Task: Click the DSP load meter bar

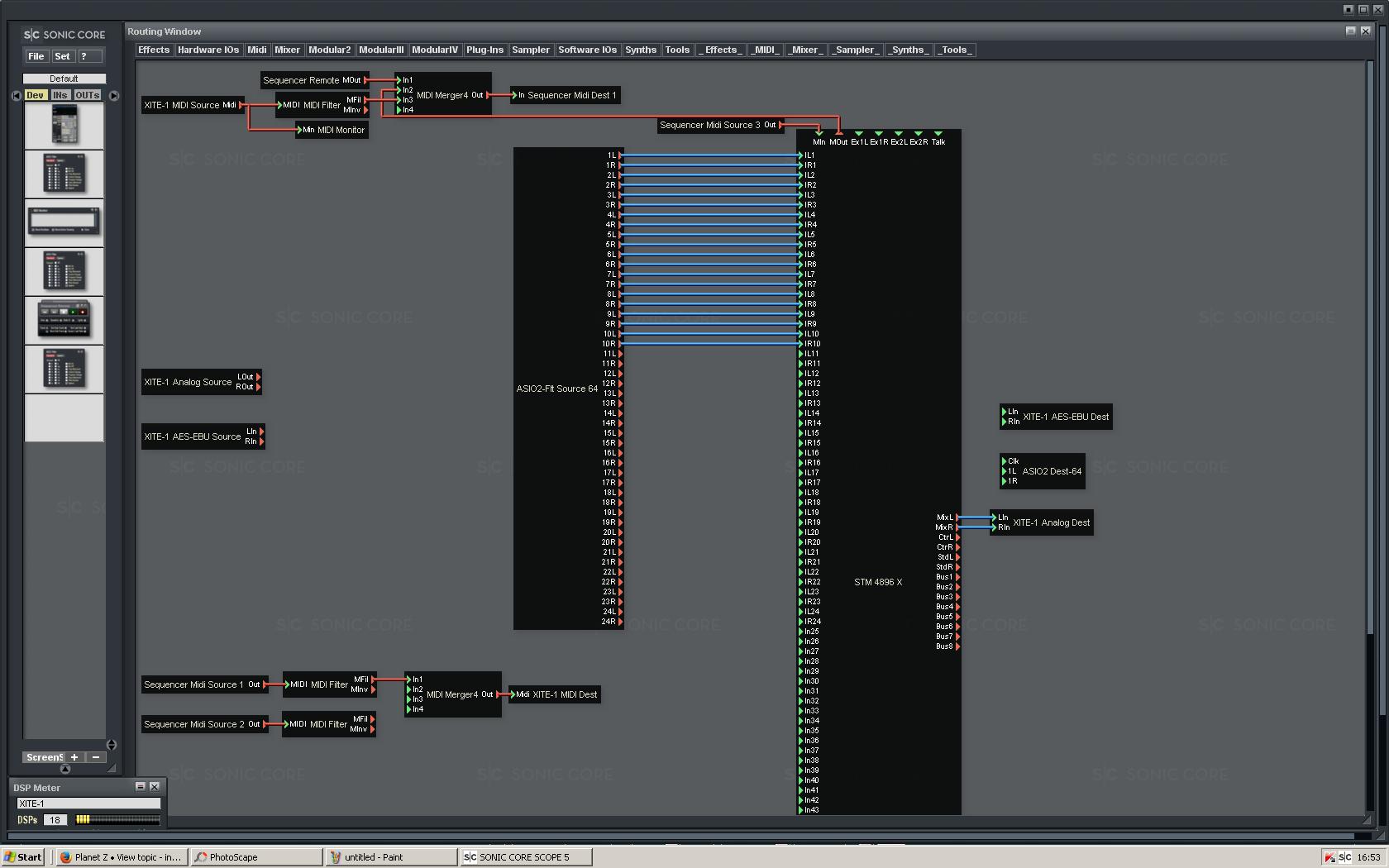Action: 117,820
